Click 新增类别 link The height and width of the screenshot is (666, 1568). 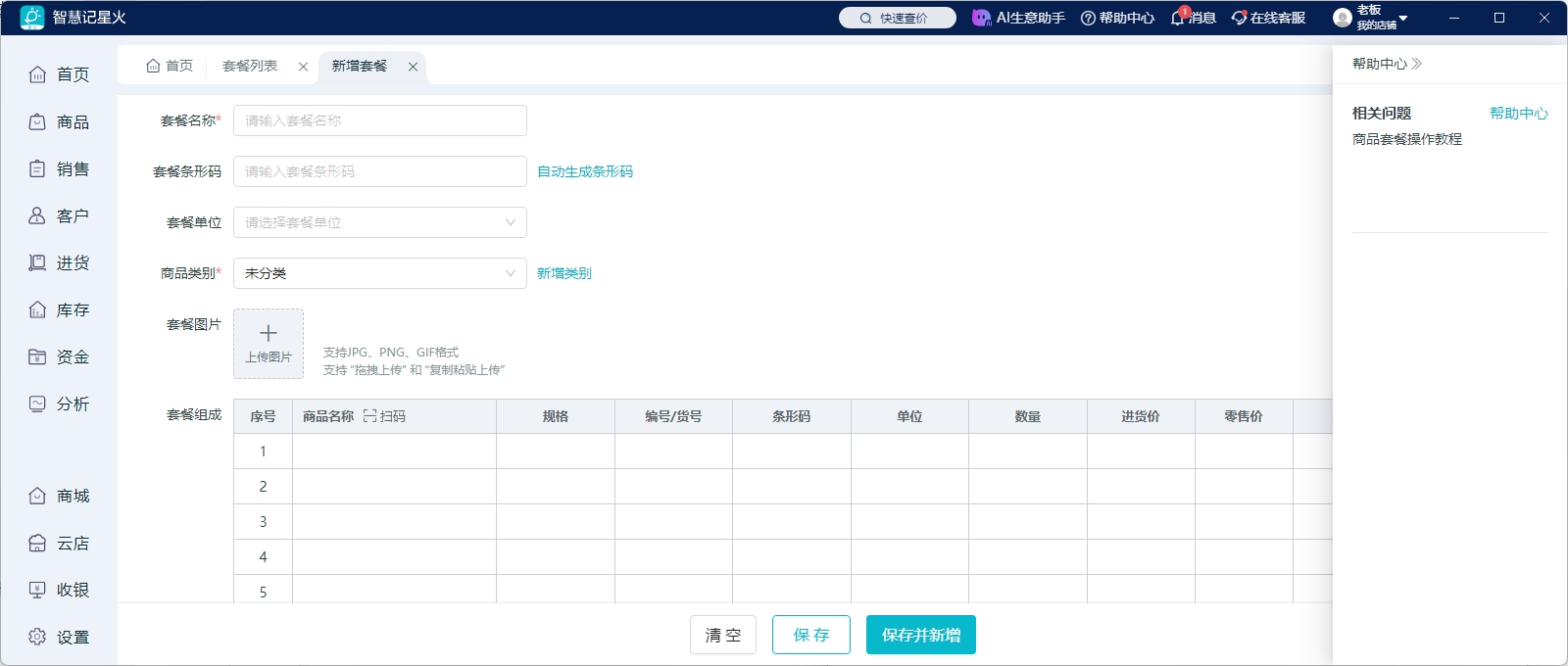point(564,273)
